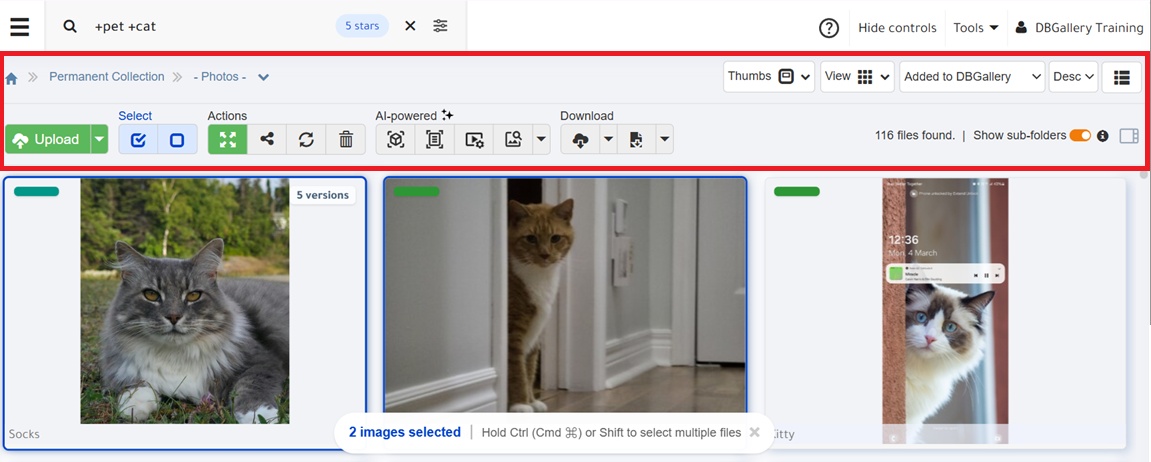Open the search filter settings icon
Viewport: 1151px width, 462px height.
pos(440,26)
